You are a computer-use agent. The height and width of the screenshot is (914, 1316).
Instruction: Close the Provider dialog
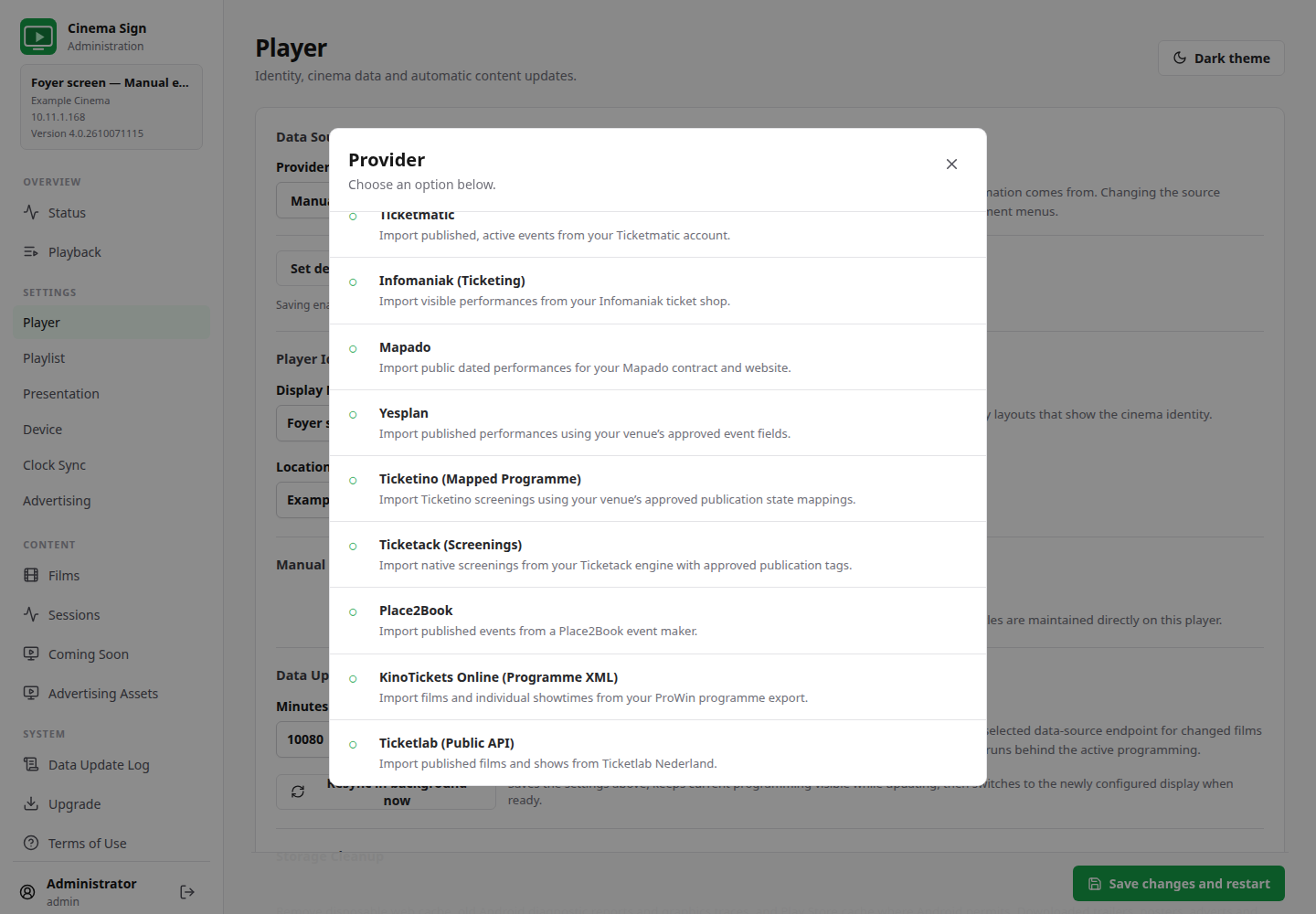click(951, 164)
